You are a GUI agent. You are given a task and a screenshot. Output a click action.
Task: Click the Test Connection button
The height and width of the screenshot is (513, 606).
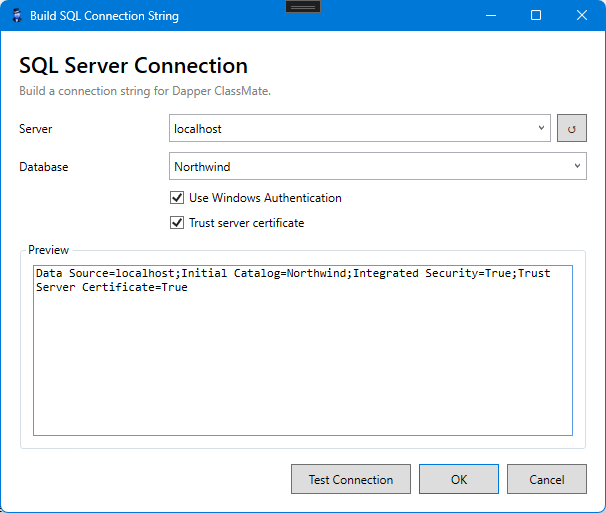351,479
